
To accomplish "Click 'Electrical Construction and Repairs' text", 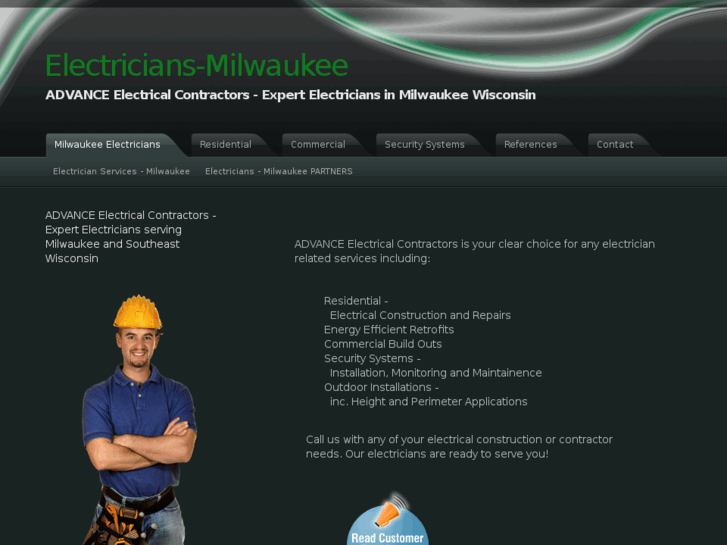I will coord(420,315).
